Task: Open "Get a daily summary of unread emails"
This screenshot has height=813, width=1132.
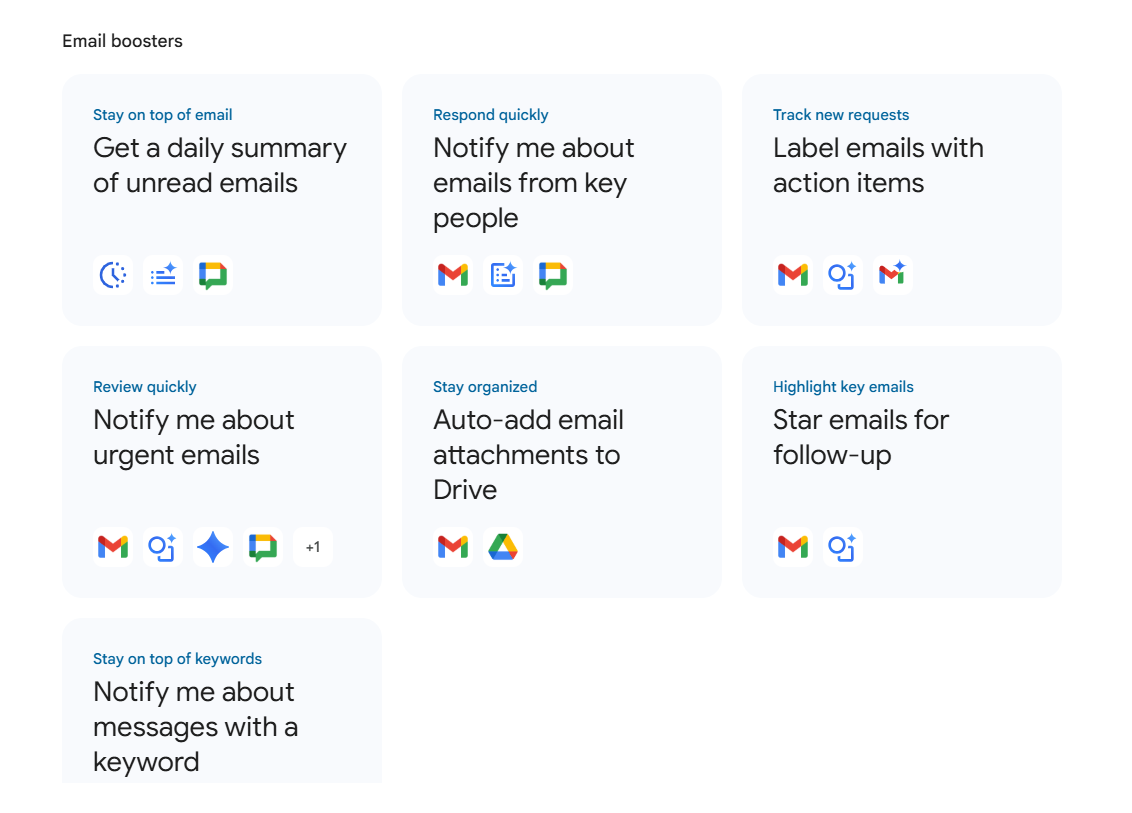Action: pyautogui.click(x=219, y=165)
